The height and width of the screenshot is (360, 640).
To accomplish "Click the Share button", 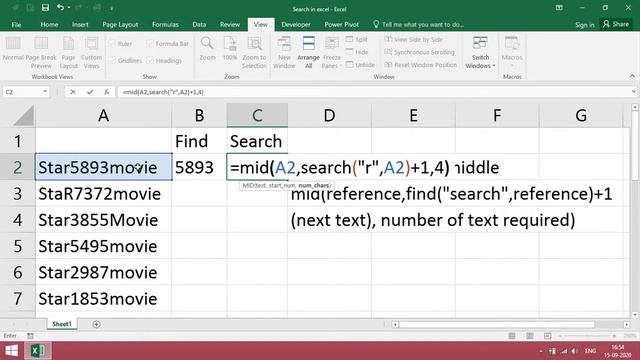I will click(616, 24).
